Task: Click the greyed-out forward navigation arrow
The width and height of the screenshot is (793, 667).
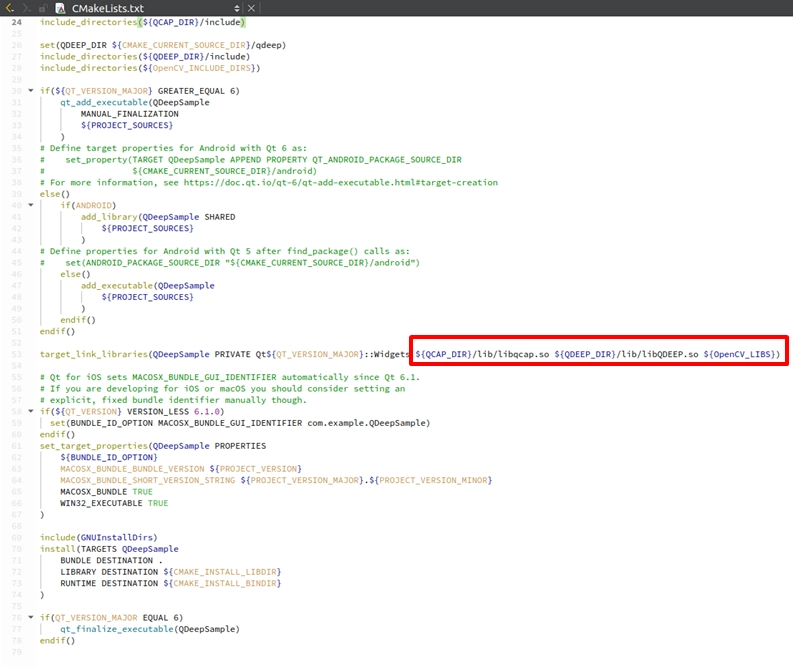Action: [x=27, y=8]
